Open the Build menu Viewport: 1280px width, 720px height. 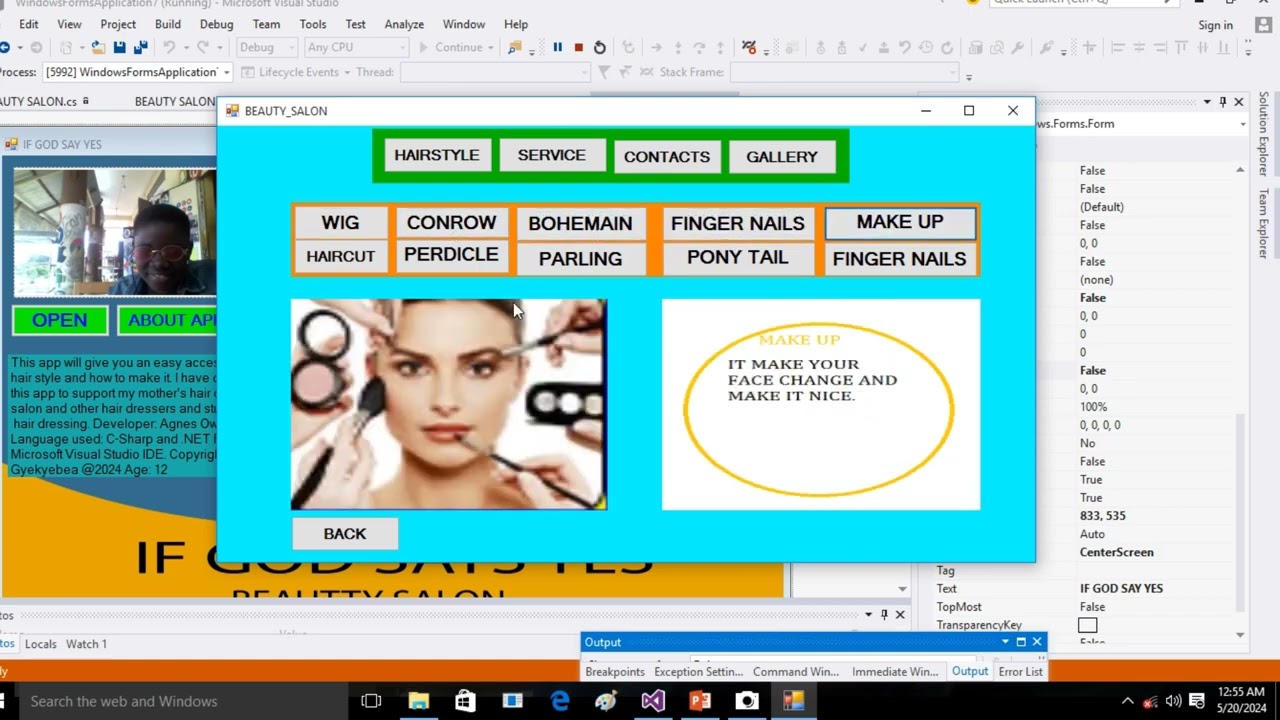[168, 24]
